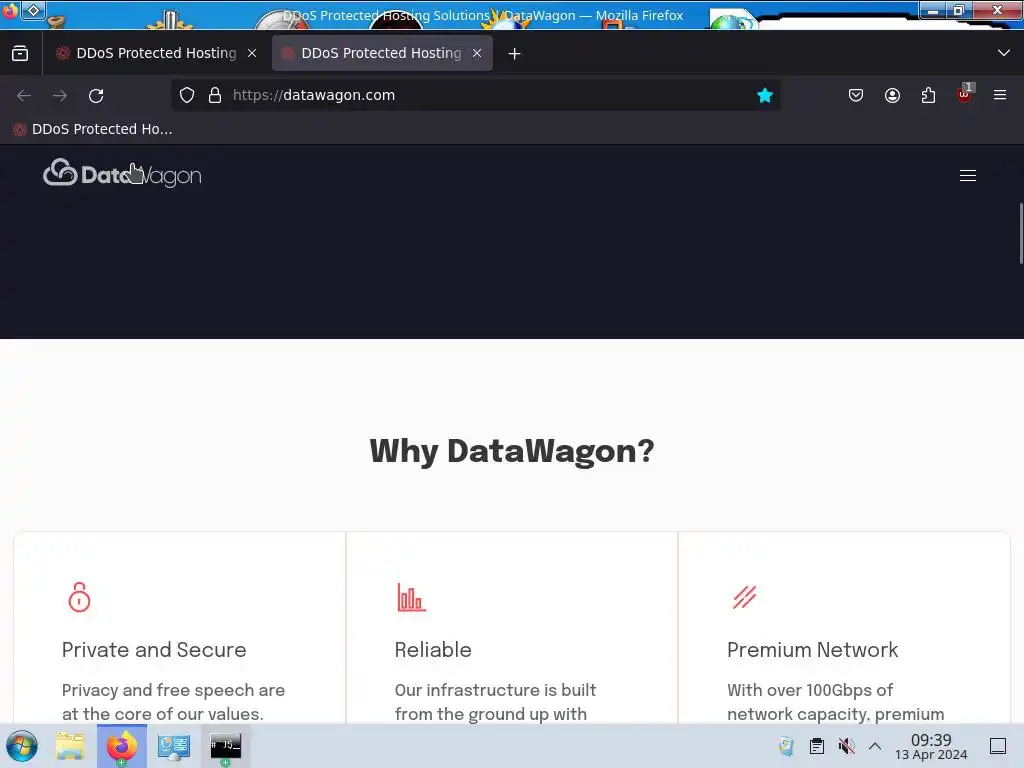Switch to first DDoS Protected Hosting tab
This screenshot has height=768, width=1024.
click(156, 54)
